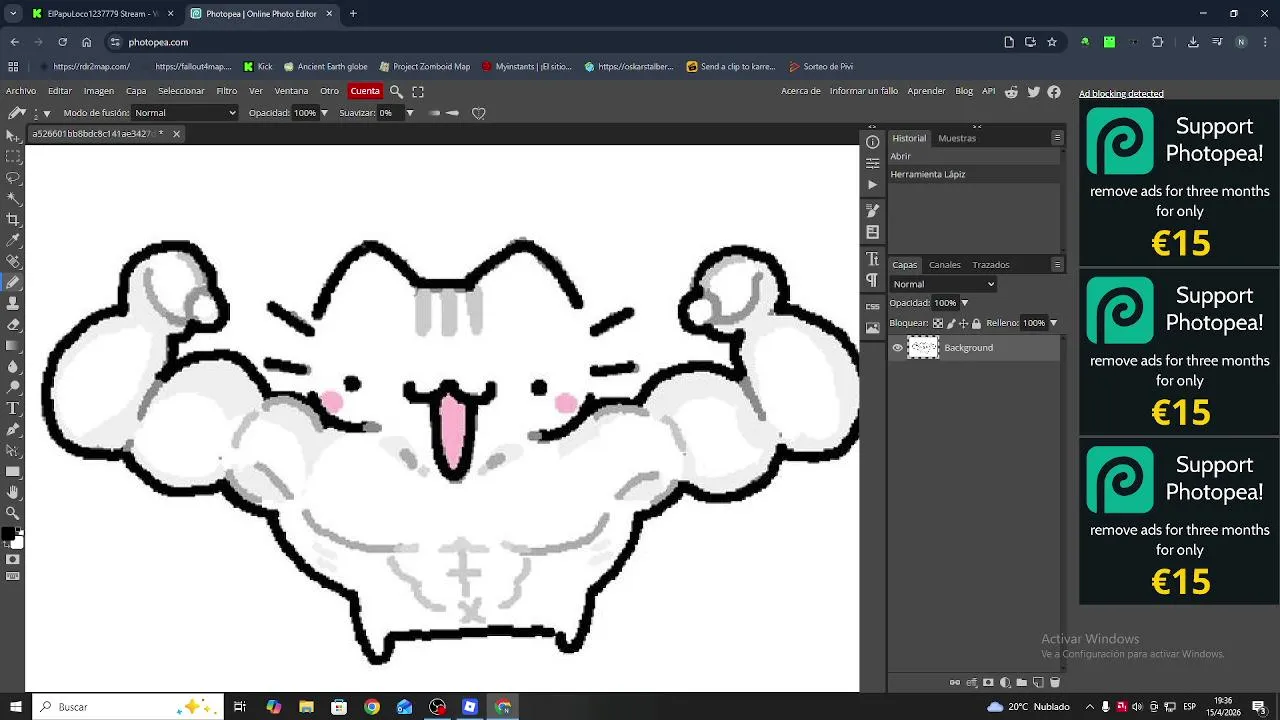The width and height of the screenshot is (1280, 720).
Task: Toggle Quick Mask mode
Action: [x=13, y=559]
